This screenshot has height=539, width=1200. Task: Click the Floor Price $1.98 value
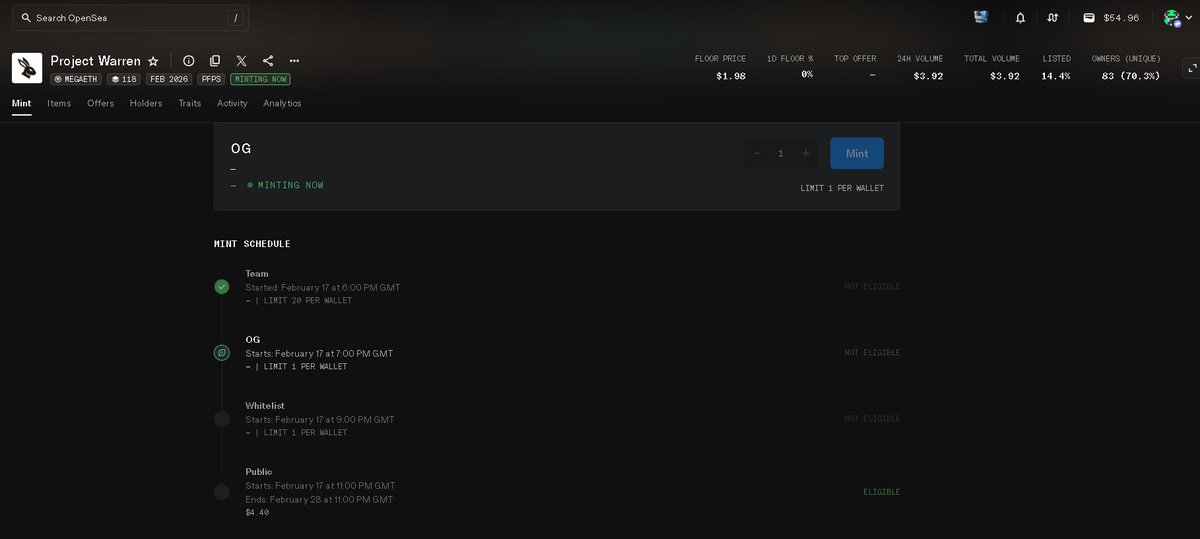coord(731,76)
